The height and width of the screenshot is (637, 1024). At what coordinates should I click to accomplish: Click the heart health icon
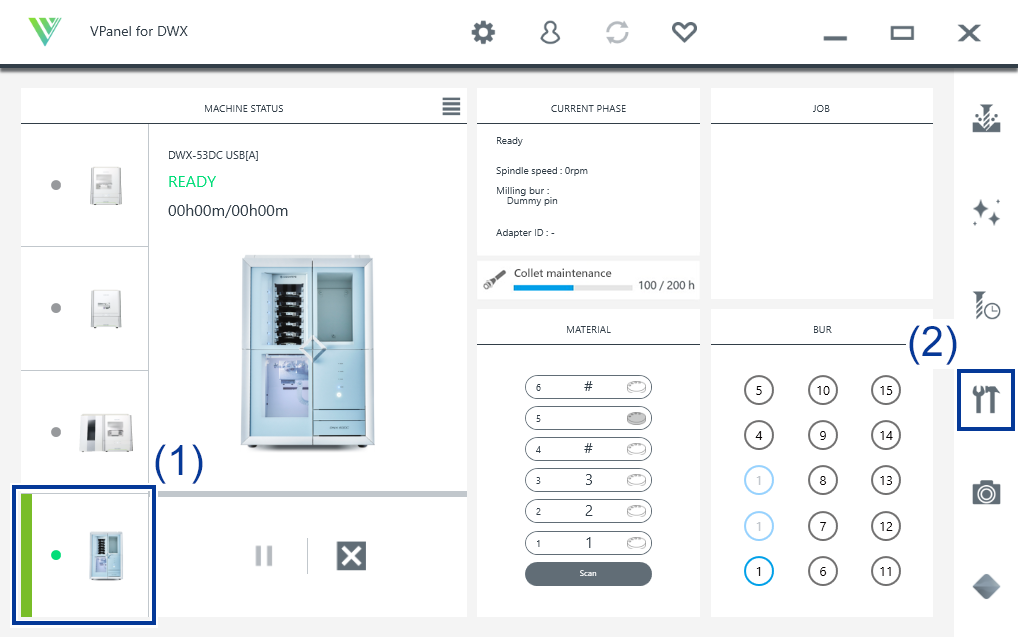(684, 32)
